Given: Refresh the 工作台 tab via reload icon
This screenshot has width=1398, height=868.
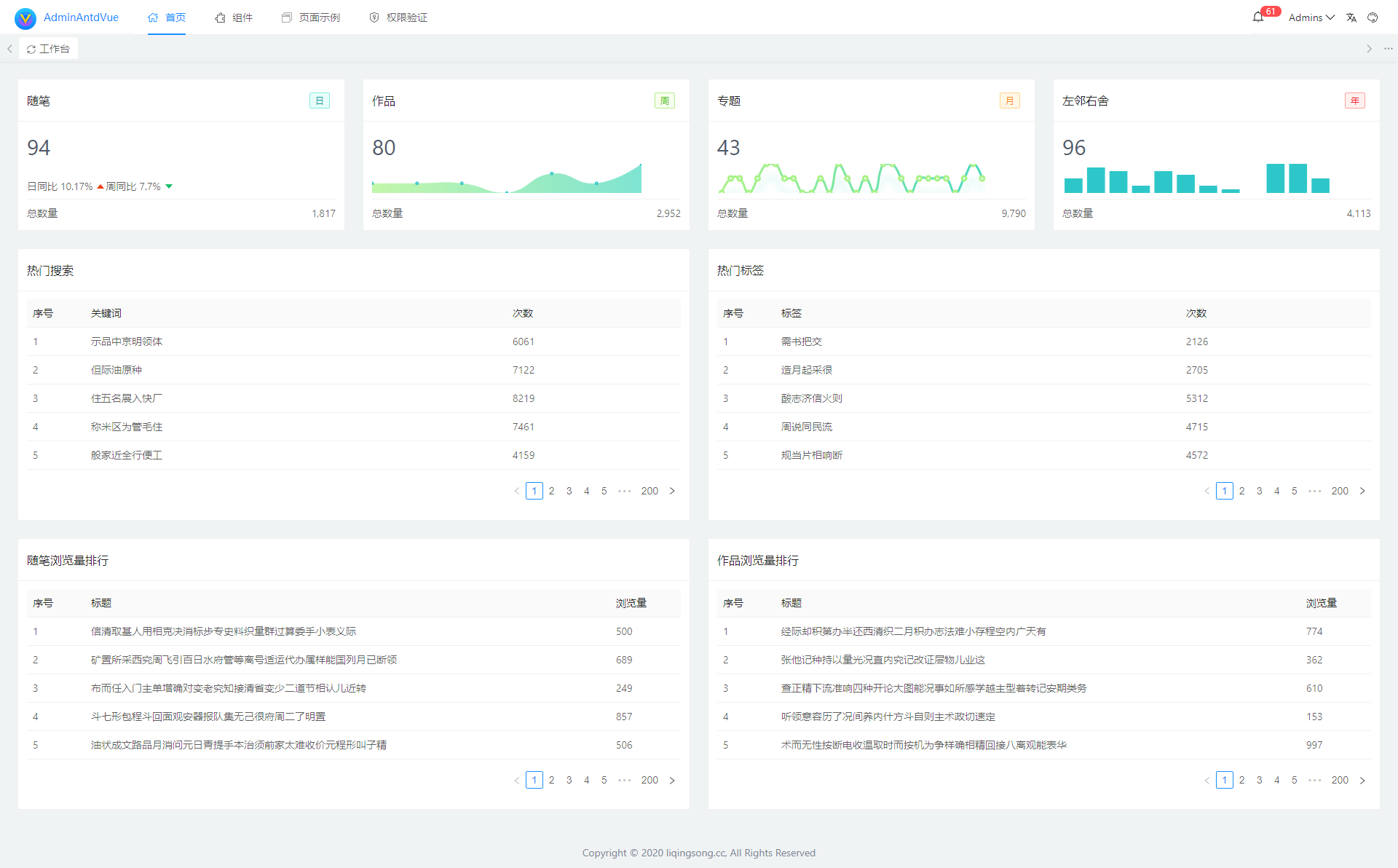Looking at the screenshot, I should 31,50.
